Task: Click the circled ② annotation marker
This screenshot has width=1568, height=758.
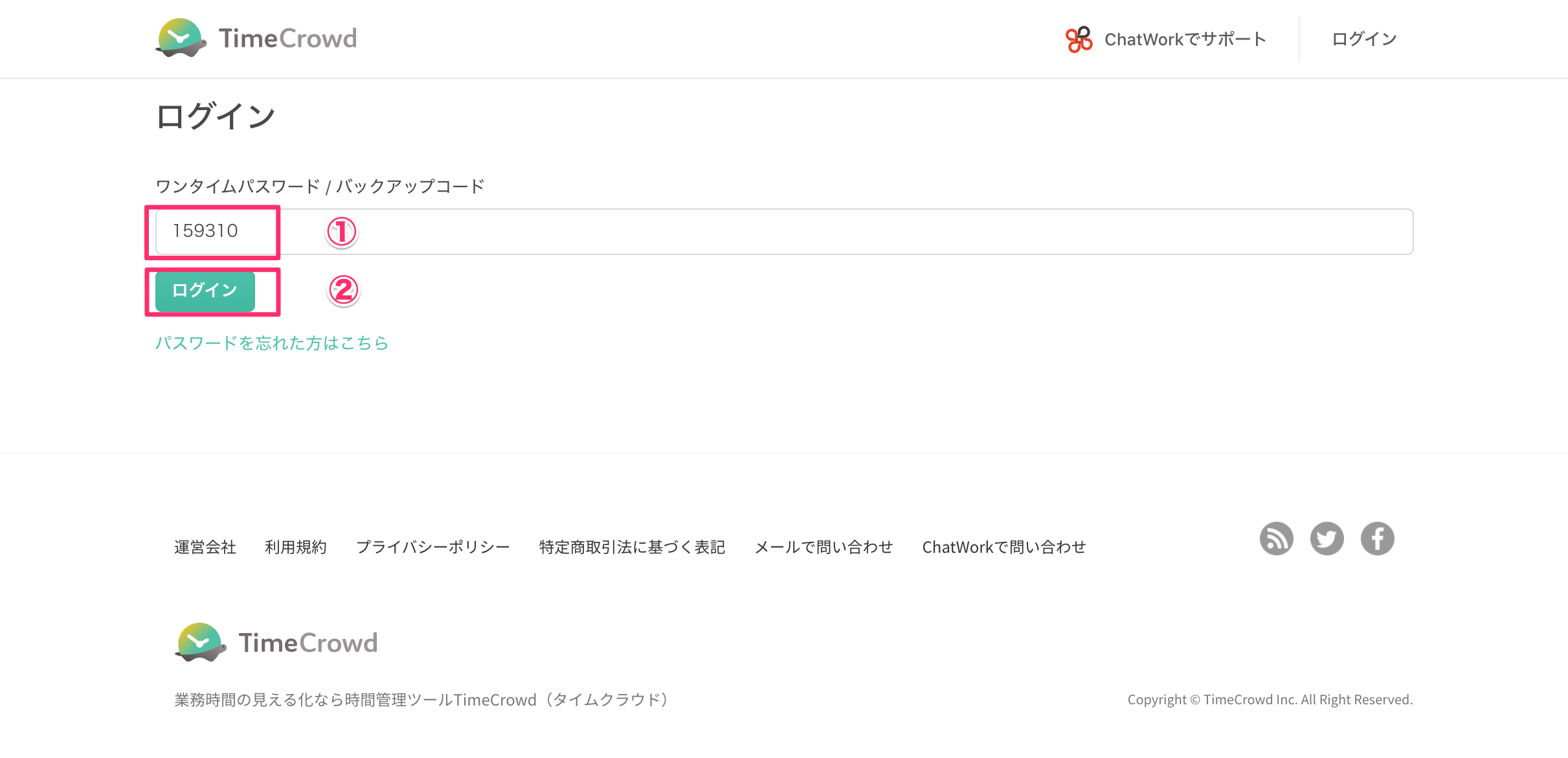Action: [344, 291]
